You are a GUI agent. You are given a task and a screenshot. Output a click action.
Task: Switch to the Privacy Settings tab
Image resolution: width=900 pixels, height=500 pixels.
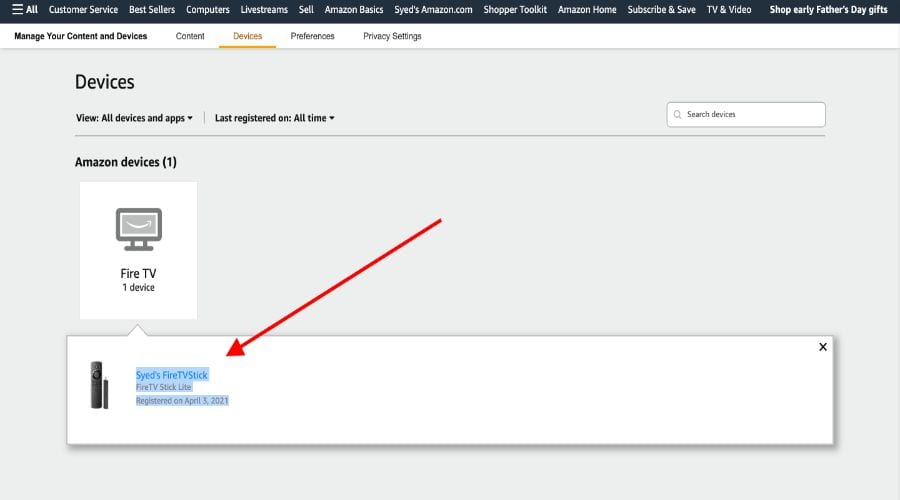[392, 36]
